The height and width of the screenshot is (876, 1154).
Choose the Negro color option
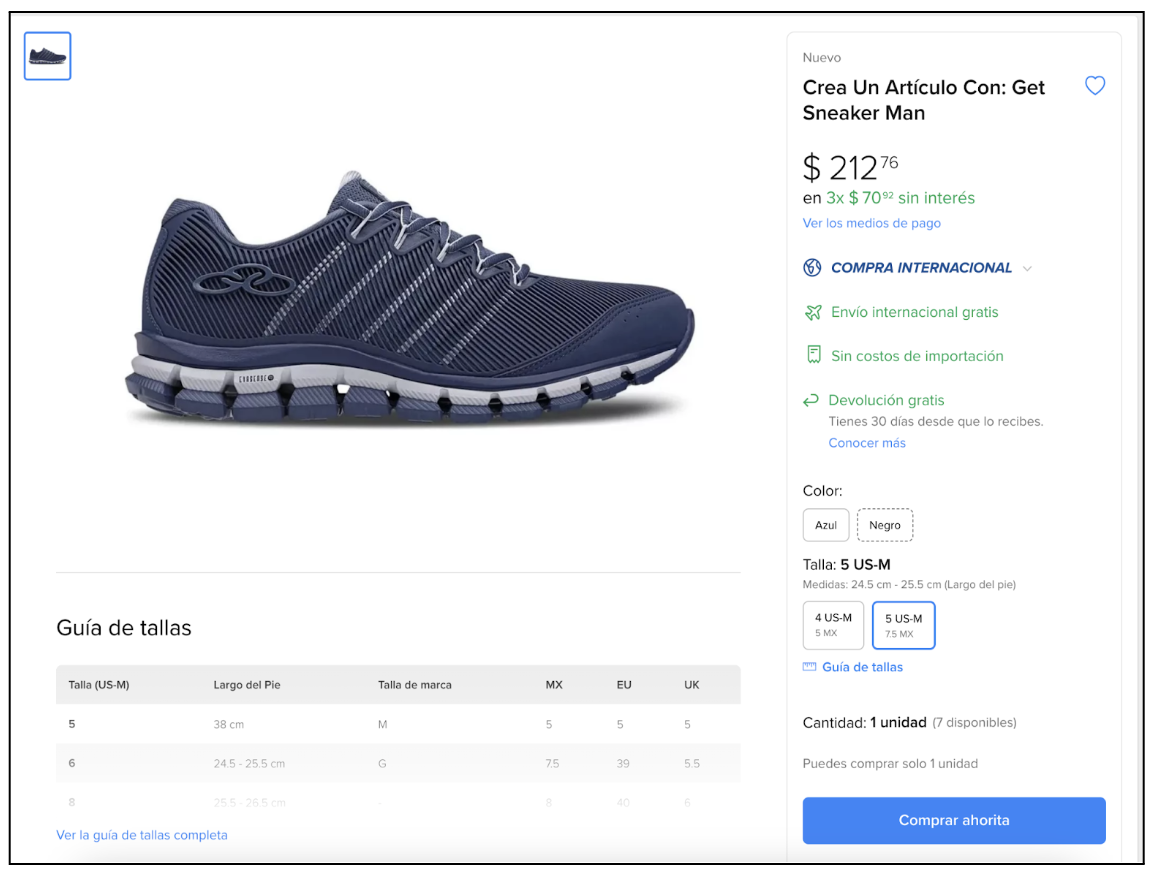tap(885, 526)
